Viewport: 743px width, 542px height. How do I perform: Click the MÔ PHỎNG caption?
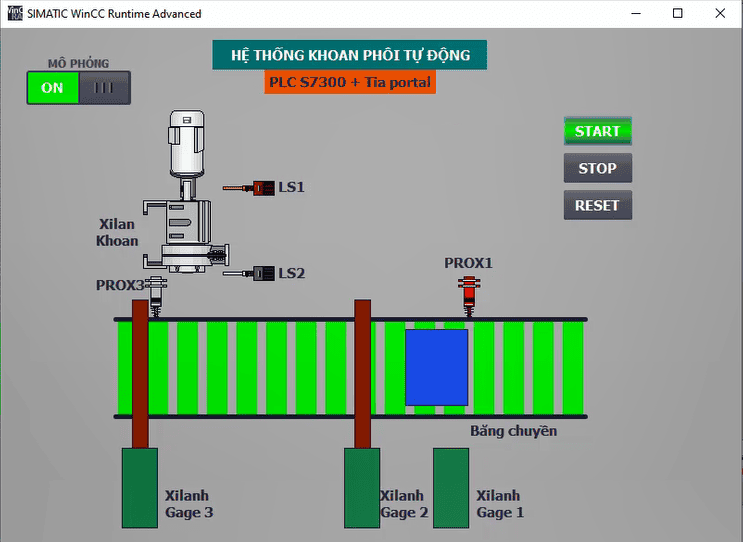pyautogui.click(x=79, y=63)
